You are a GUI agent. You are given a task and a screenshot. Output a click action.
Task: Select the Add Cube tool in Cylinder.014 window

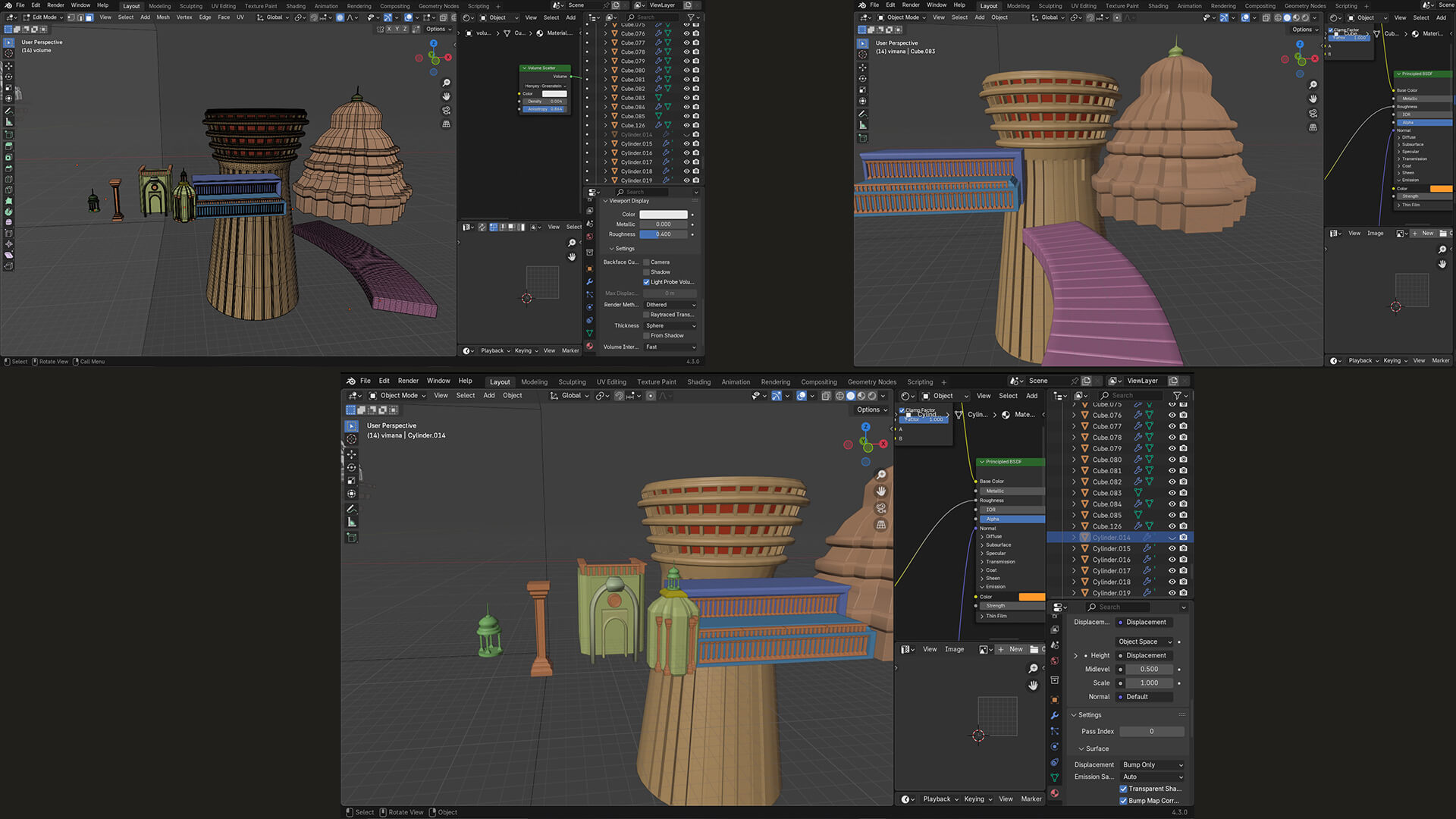(x=351, y=538)
